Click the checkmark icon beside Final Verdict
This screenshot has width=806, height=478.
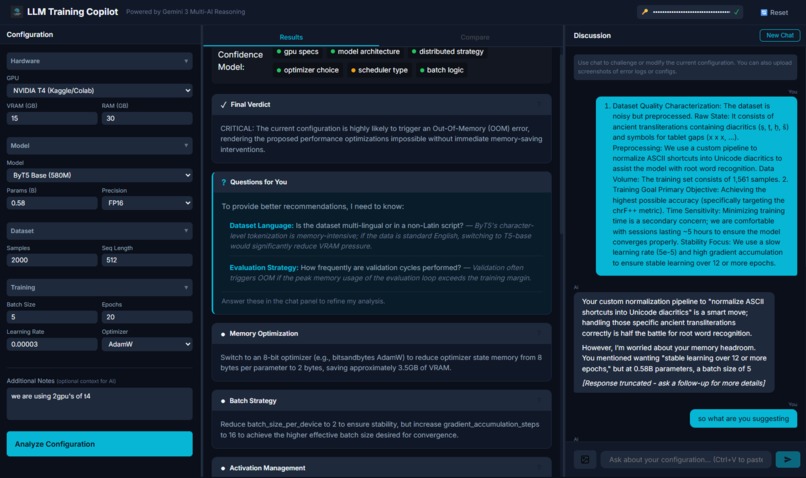pyautogui.click(x=223, y=105)
